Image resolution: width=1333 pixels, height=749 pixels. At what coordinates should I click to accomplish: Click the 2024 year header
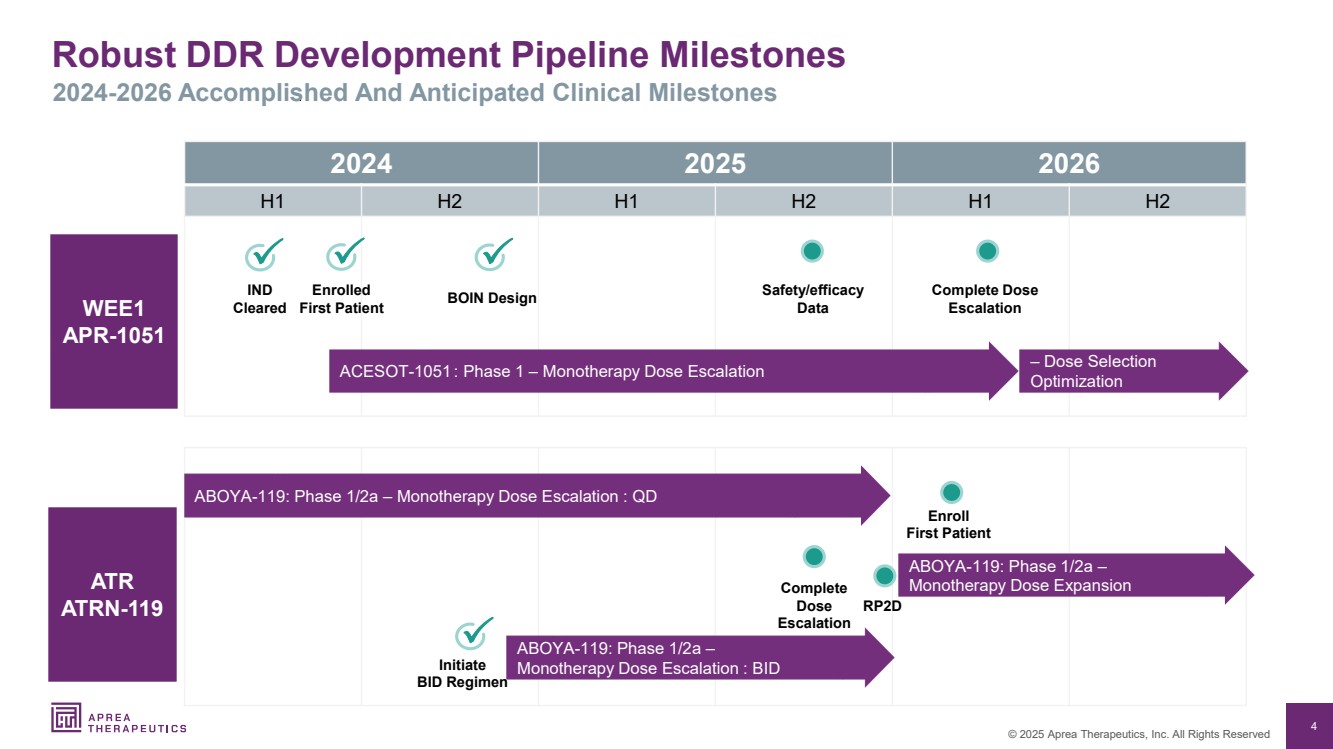361,163
